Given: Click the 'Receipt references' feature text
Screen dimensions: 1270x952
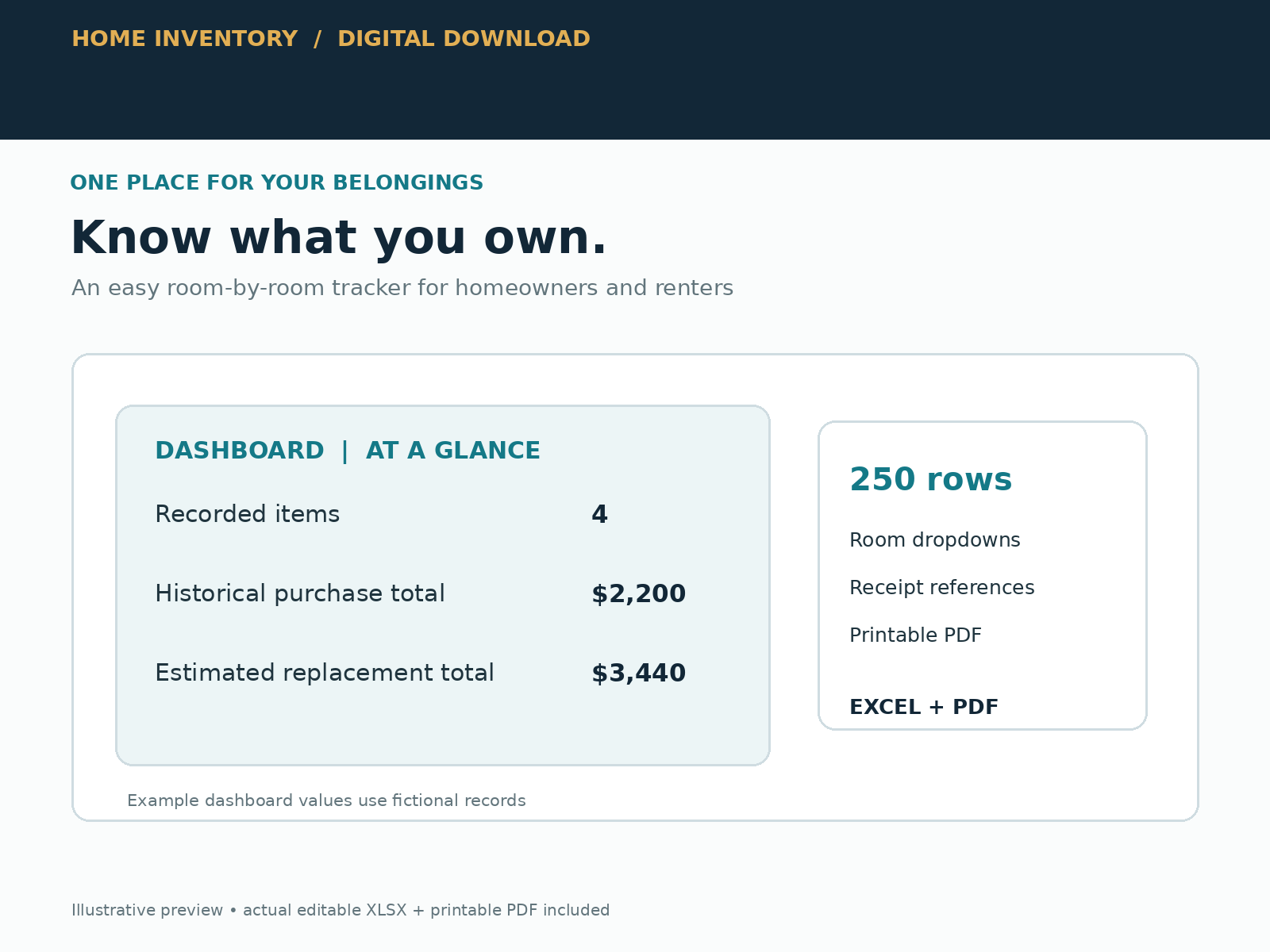Looking at the screenshot, I should pos(941,588).
